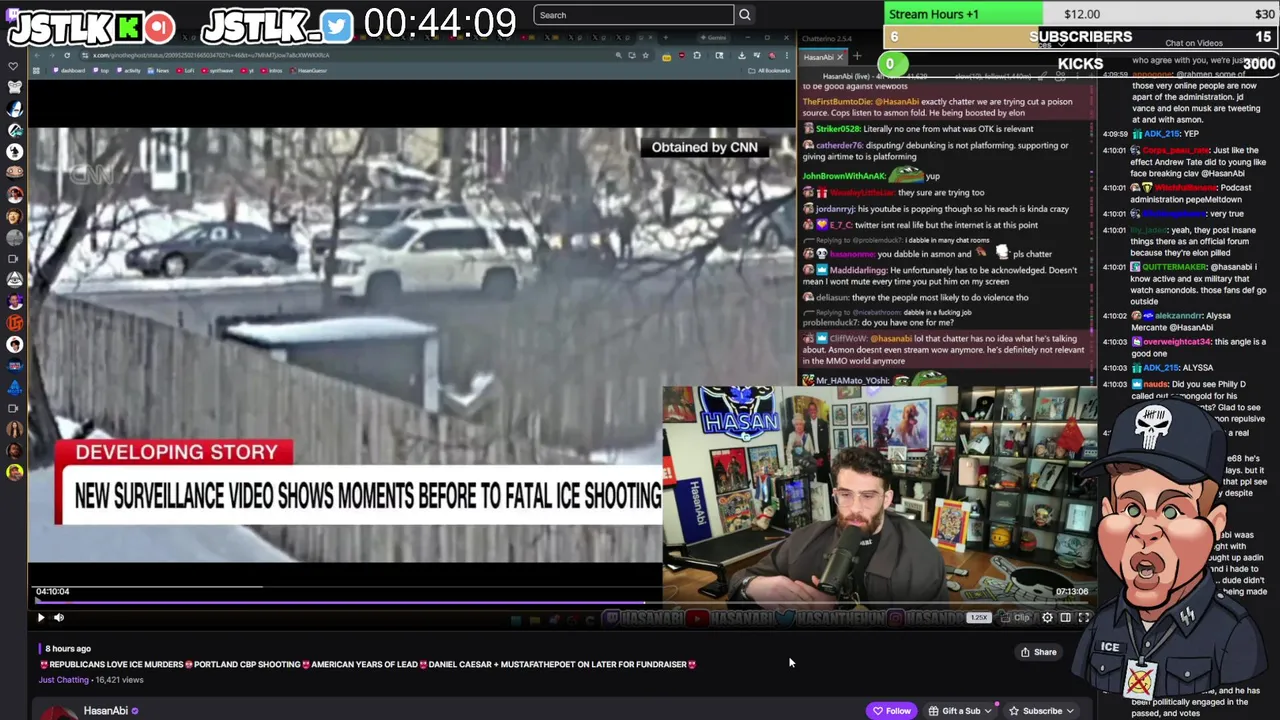Click username jordanryj in Chatterino

point(834,209)
